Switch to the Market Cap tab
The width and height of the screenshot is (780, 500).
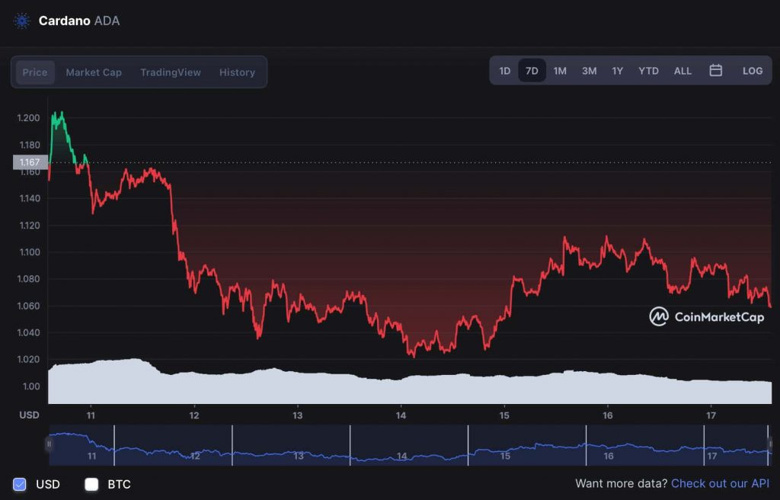[94, 72]
